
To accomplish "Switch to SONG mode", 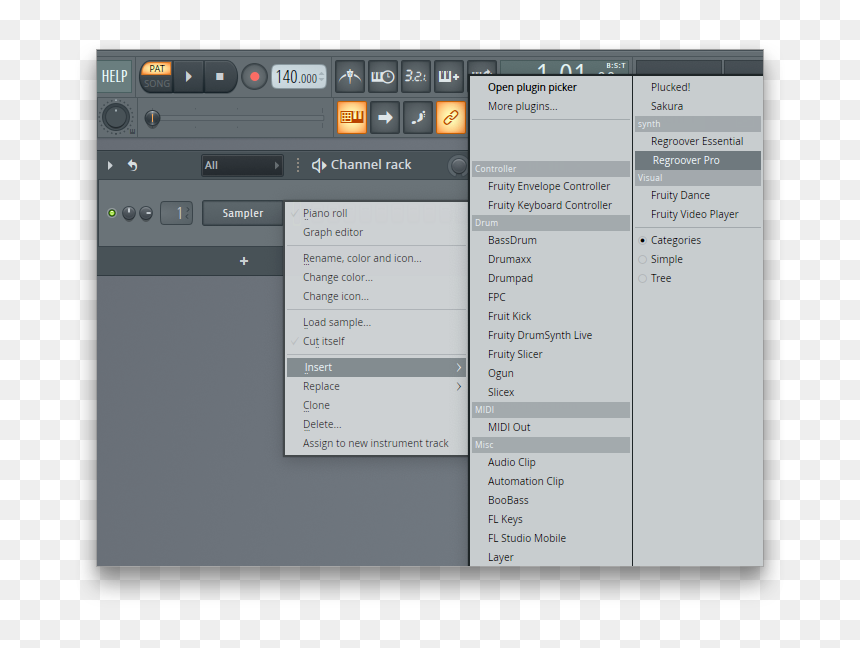I will pyautogui.click(x=157, y=83).
